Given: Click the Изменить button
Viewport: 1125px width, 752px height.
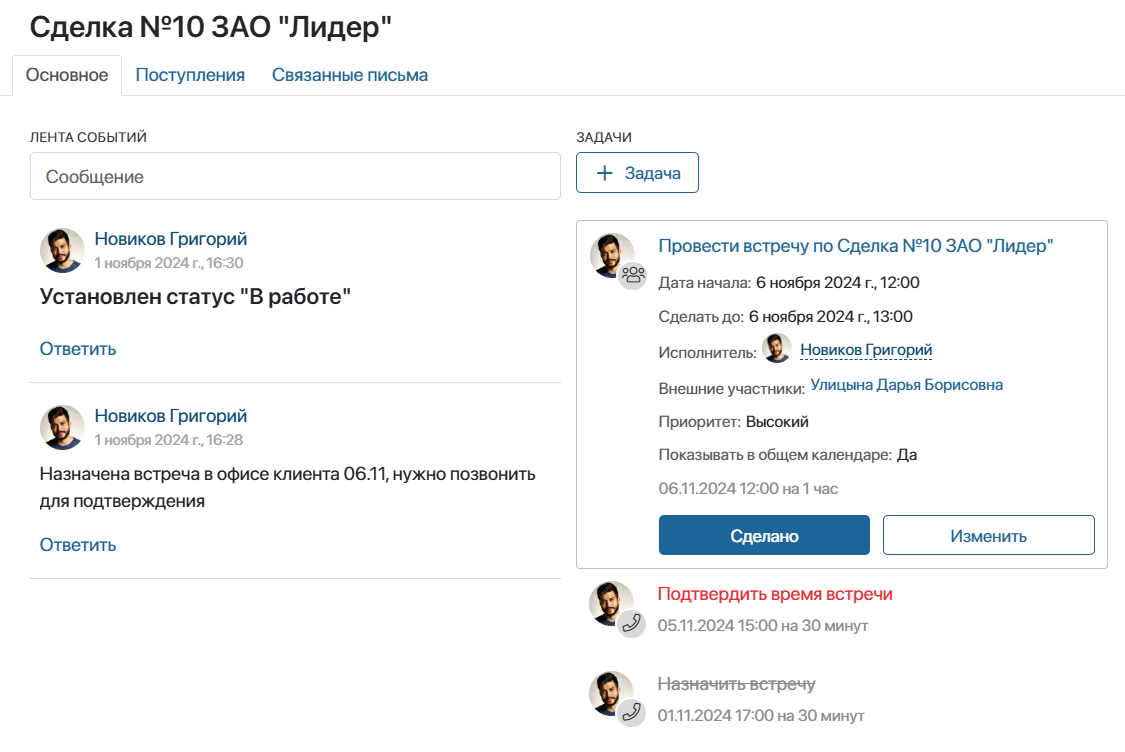Looking at the screenshot, I should click(x=989, y=535).
